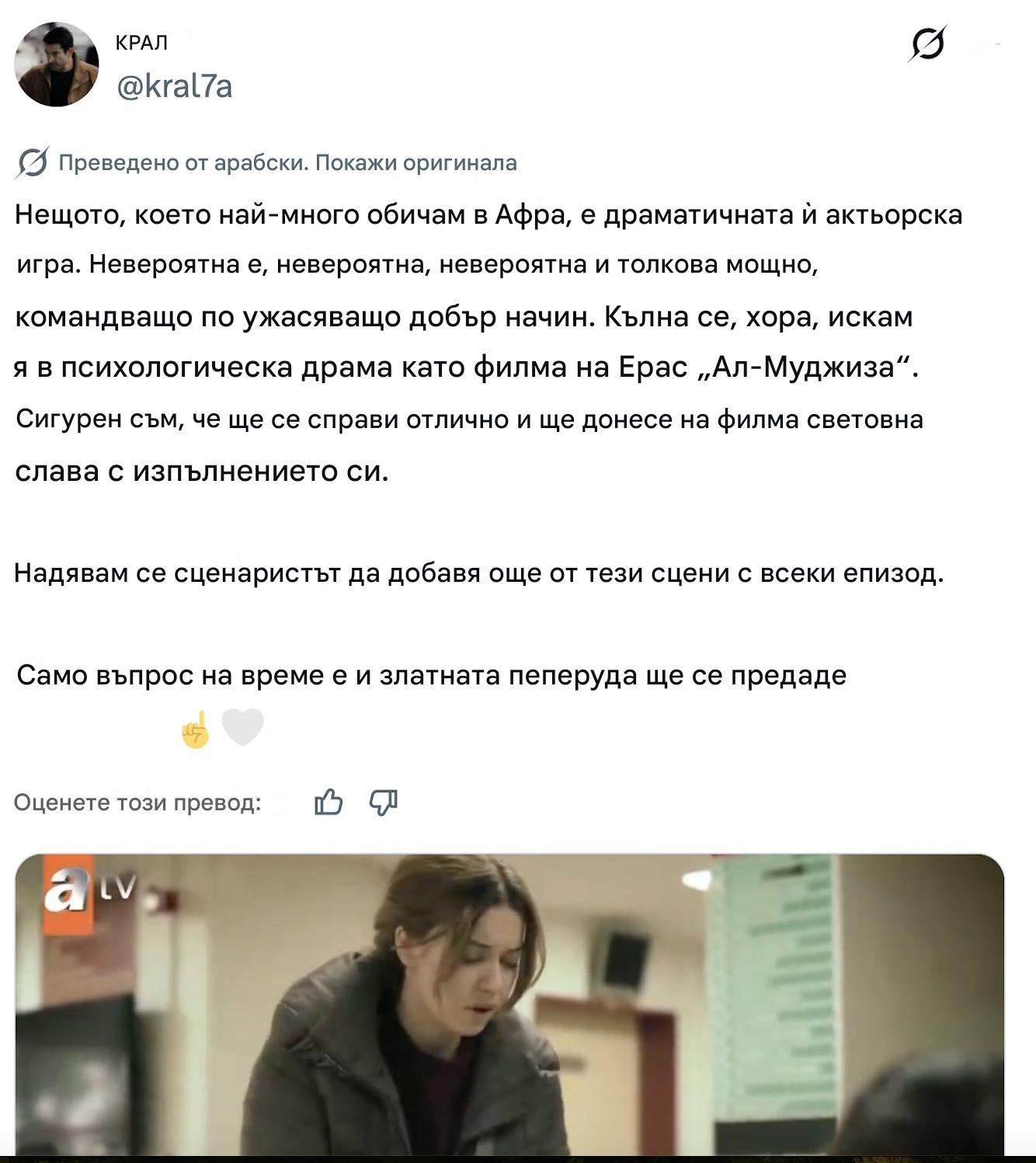
Task: Open the КРАЛ profile avatar
Action: tap(57, 64)
